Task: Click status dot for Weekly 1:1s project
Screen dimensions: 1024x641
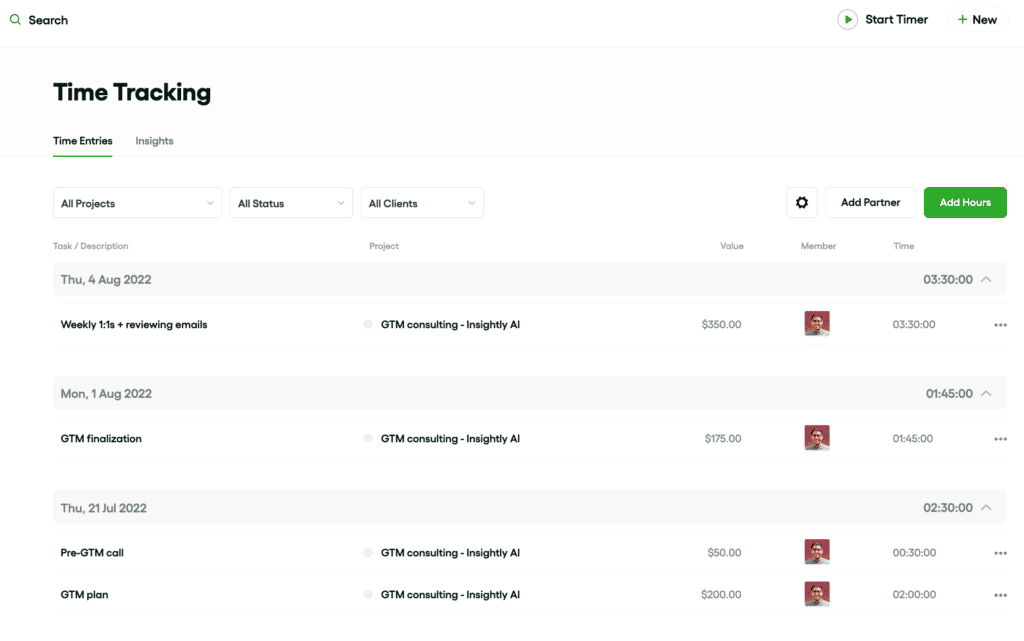Action: pyautogui.click(x=368, y=324)
